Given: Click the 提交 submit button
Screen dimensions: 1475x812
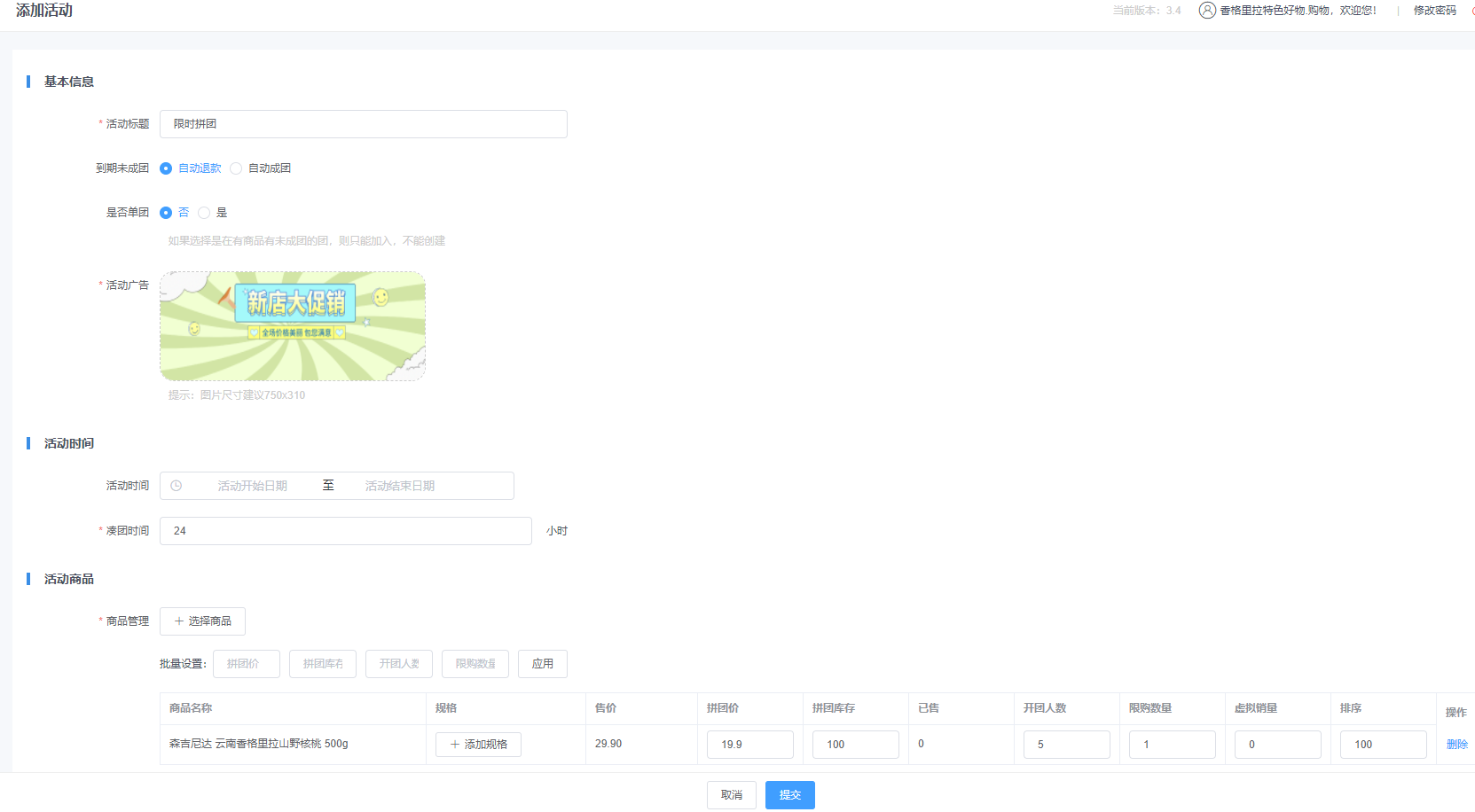Looking at the screenshot, I should 789,795.
